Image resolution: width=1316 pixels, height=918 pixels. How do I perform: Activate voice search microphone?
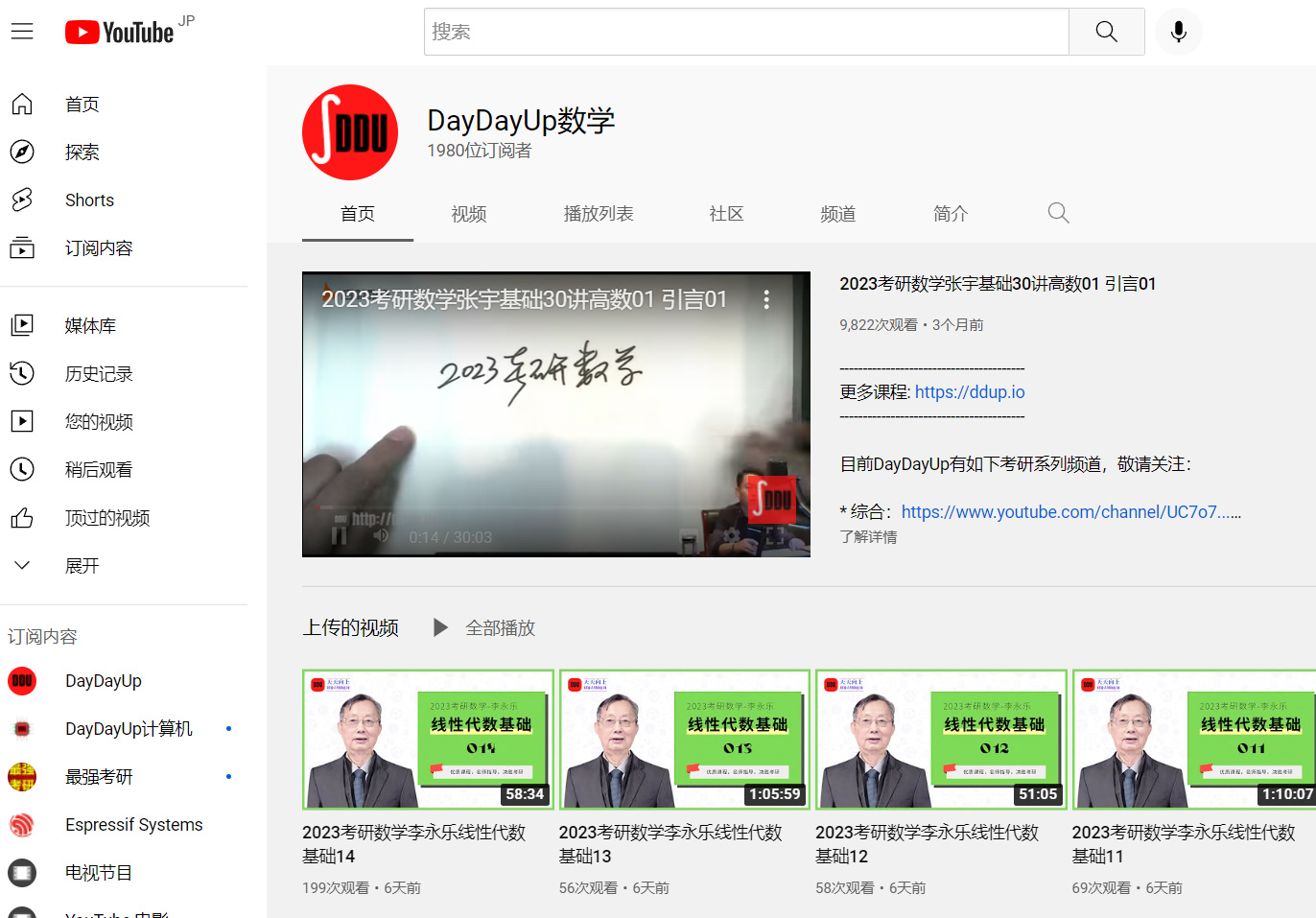click(1178, 32)
